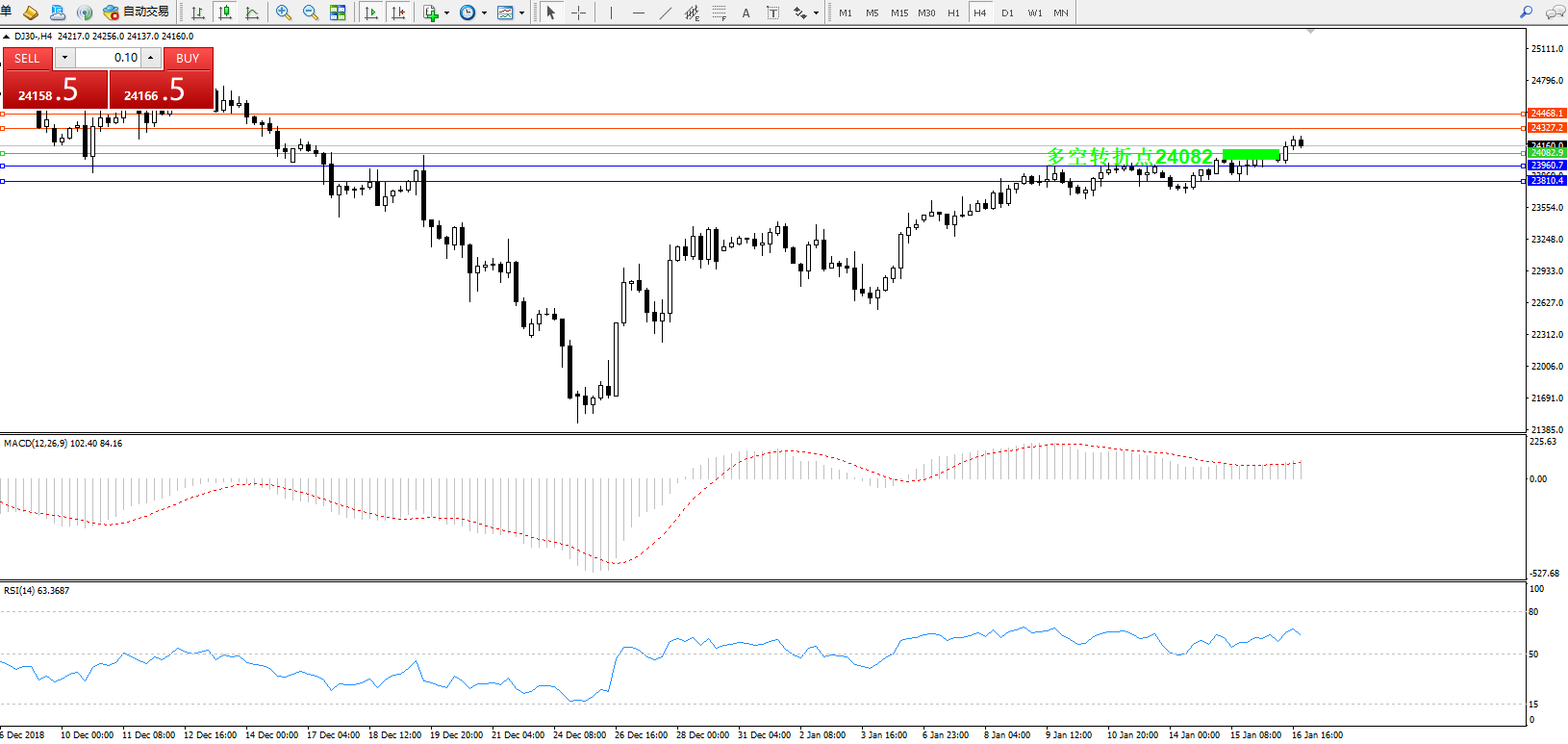Viewport: 1568px width, 744px height.
Task: Select the trendline drawing tool
Action: pyautogui.click(x=665, y=13)
